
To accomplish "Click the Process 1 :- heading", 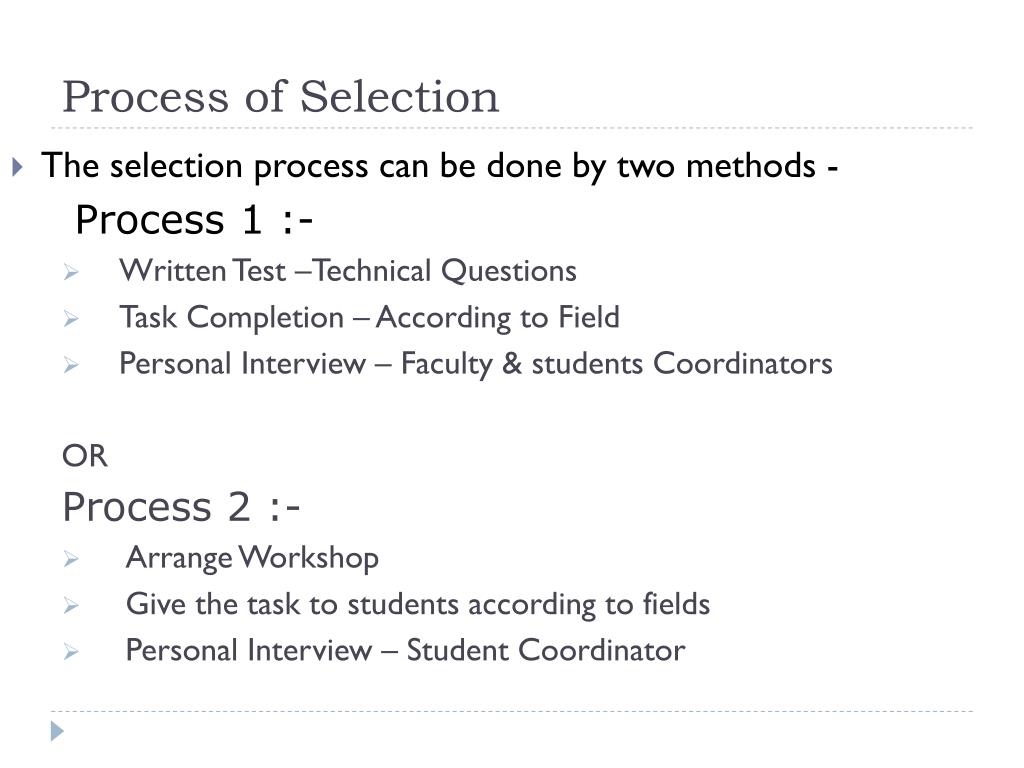I will [x=194, y=219].
